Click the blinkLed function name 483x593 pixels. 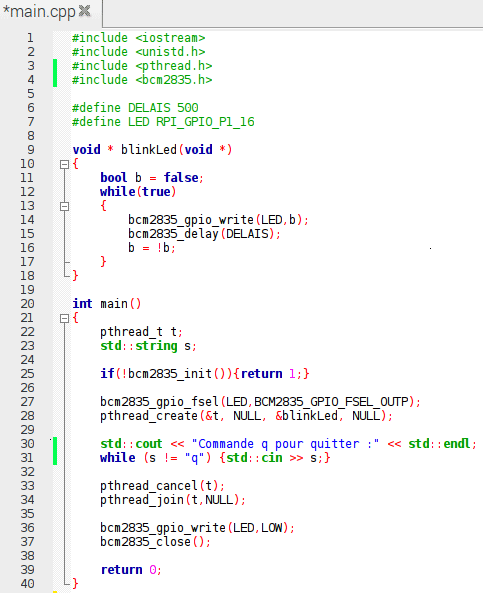(149, 150)
